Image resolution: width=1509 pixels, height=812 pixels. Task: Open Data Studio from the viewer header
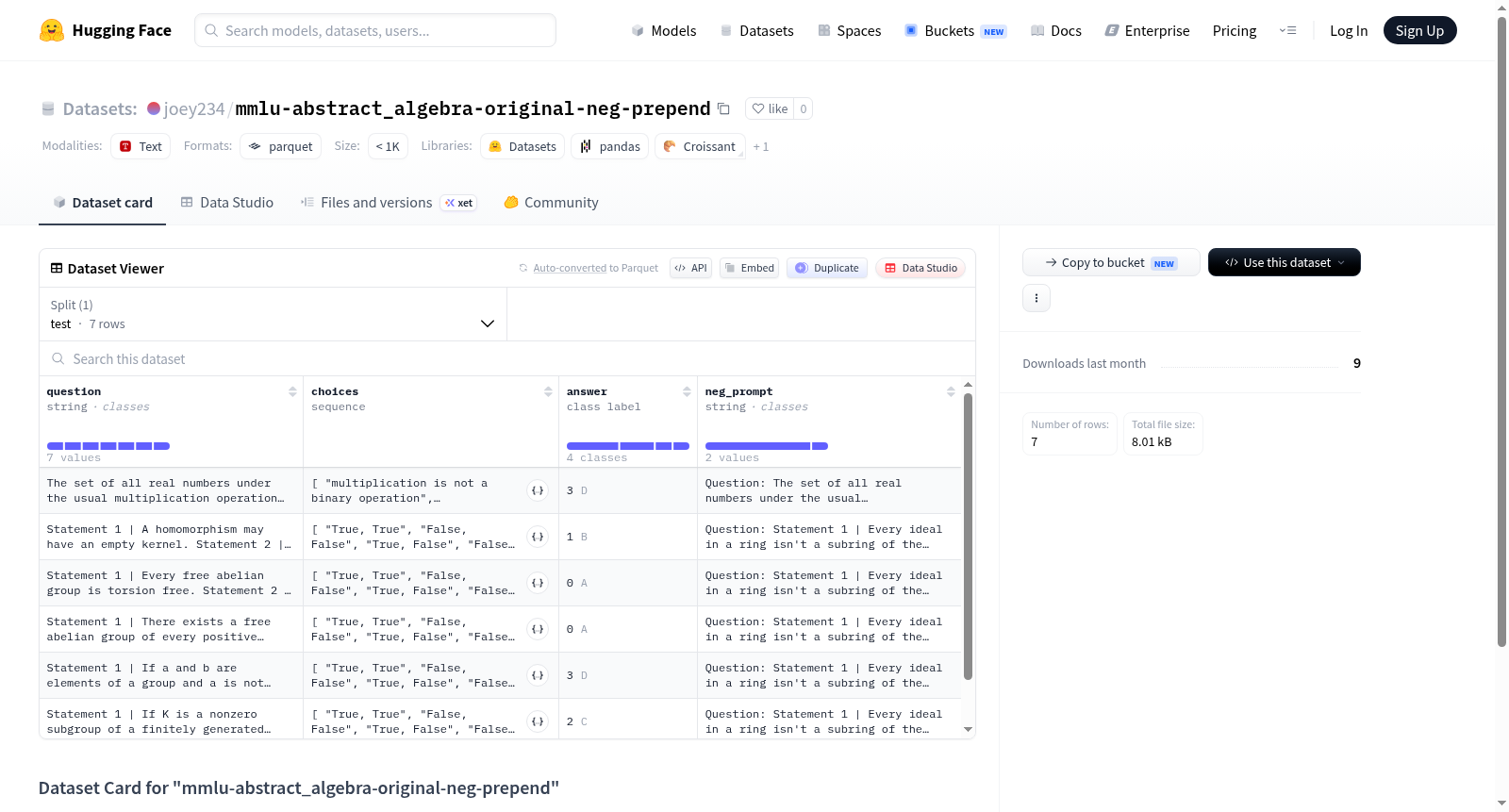tap(920, 268)
